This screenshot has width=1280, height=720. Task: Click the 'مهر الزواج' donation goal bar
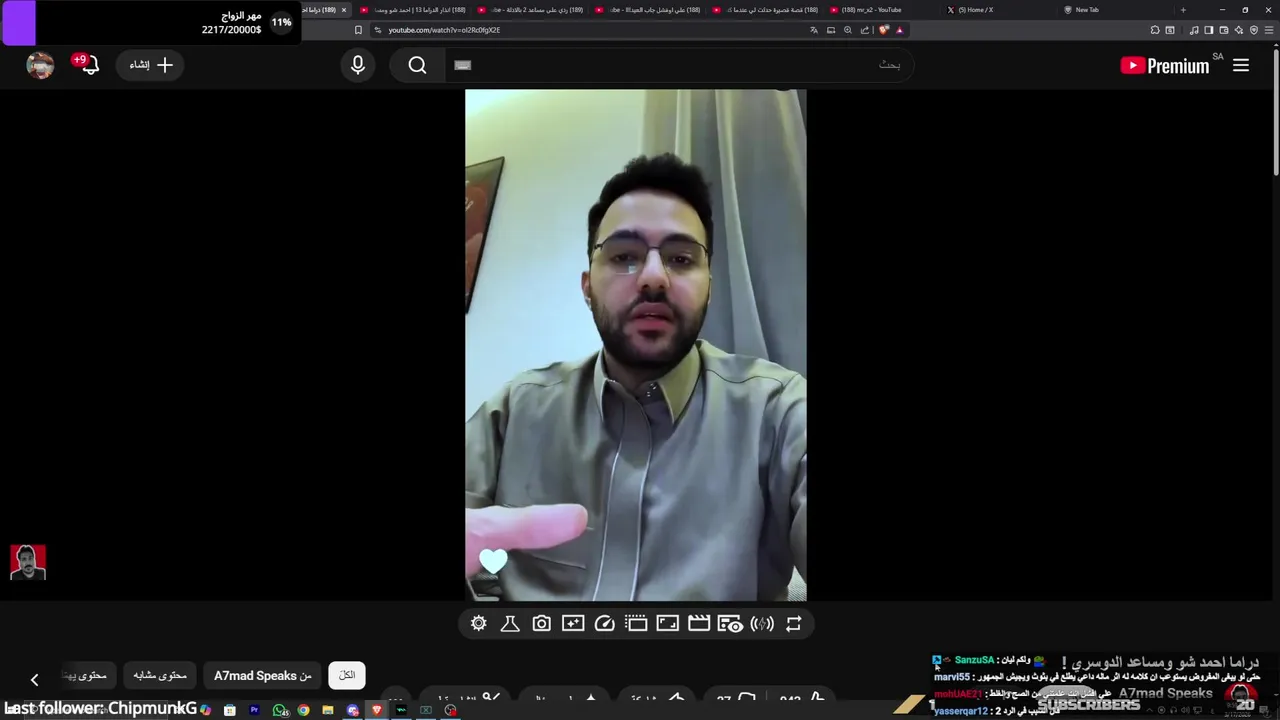click(x=150, y=22)
